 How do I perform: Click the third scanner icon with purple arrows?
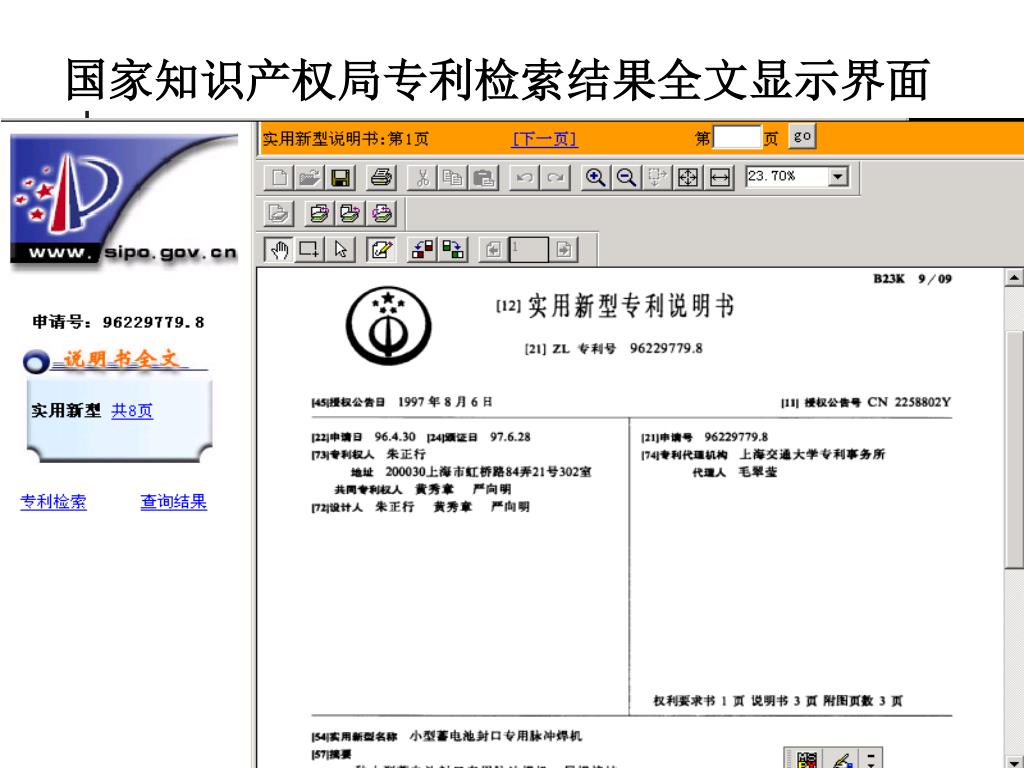click(x=381, y=214)
